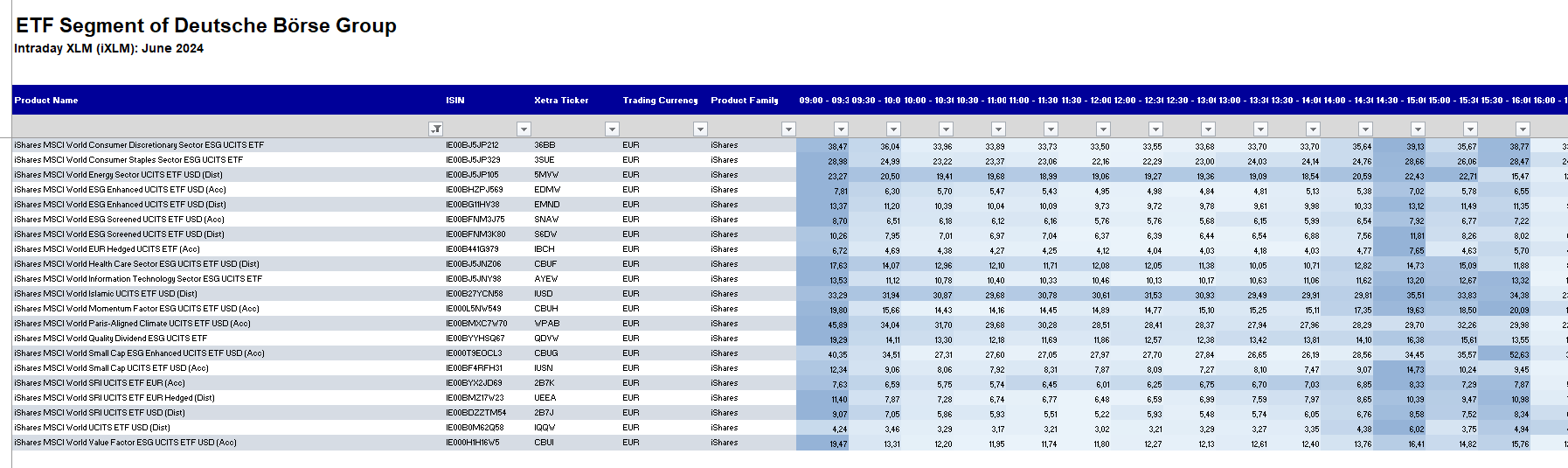Select iShares MSCI World Information Technology Sector ESG name
The height and width of the screenshot is (468, 1568).
(x=138, y=279)
